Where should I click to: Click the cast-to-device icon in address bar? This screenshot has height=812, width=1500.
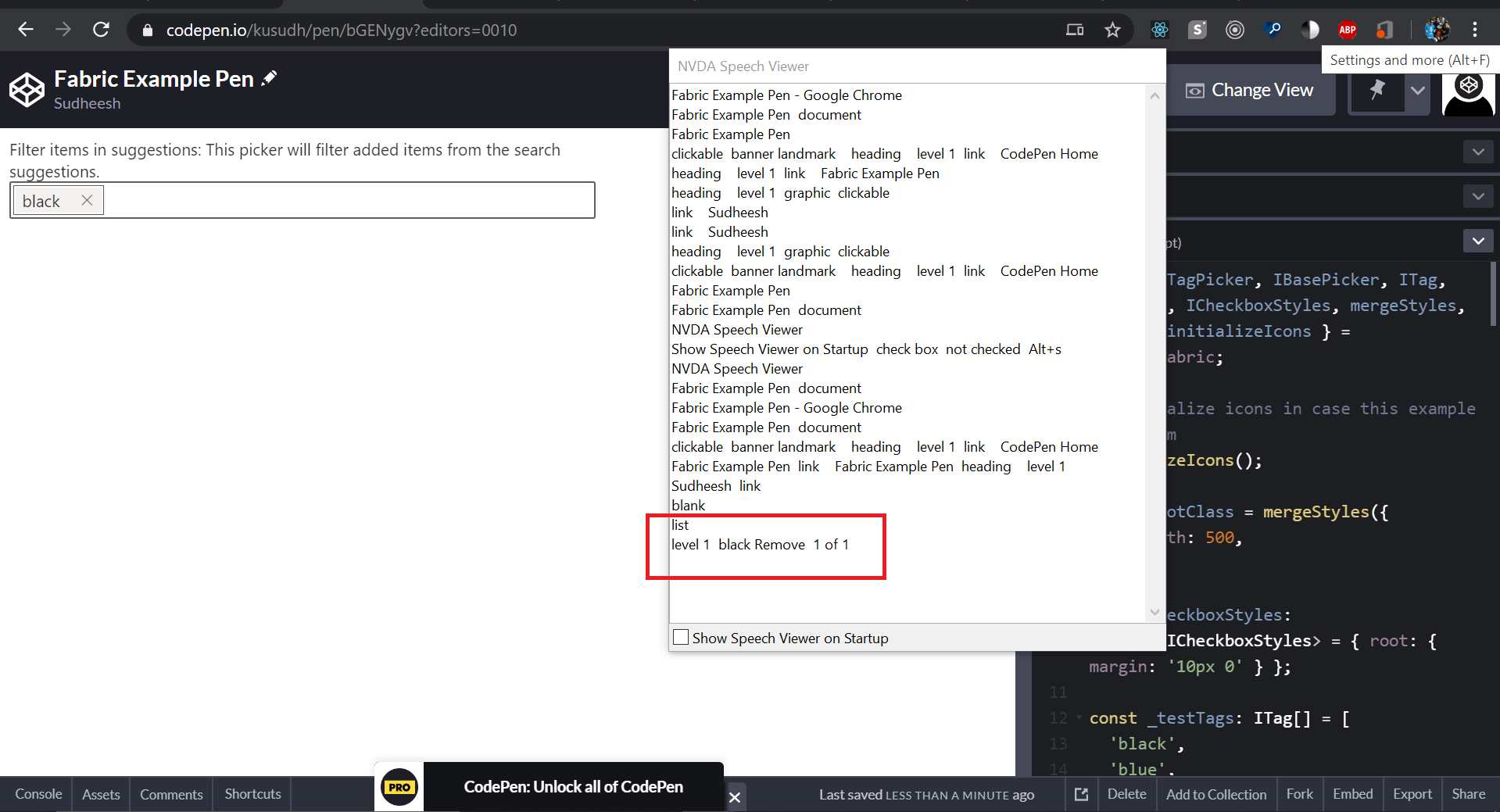click(1075, 30)
